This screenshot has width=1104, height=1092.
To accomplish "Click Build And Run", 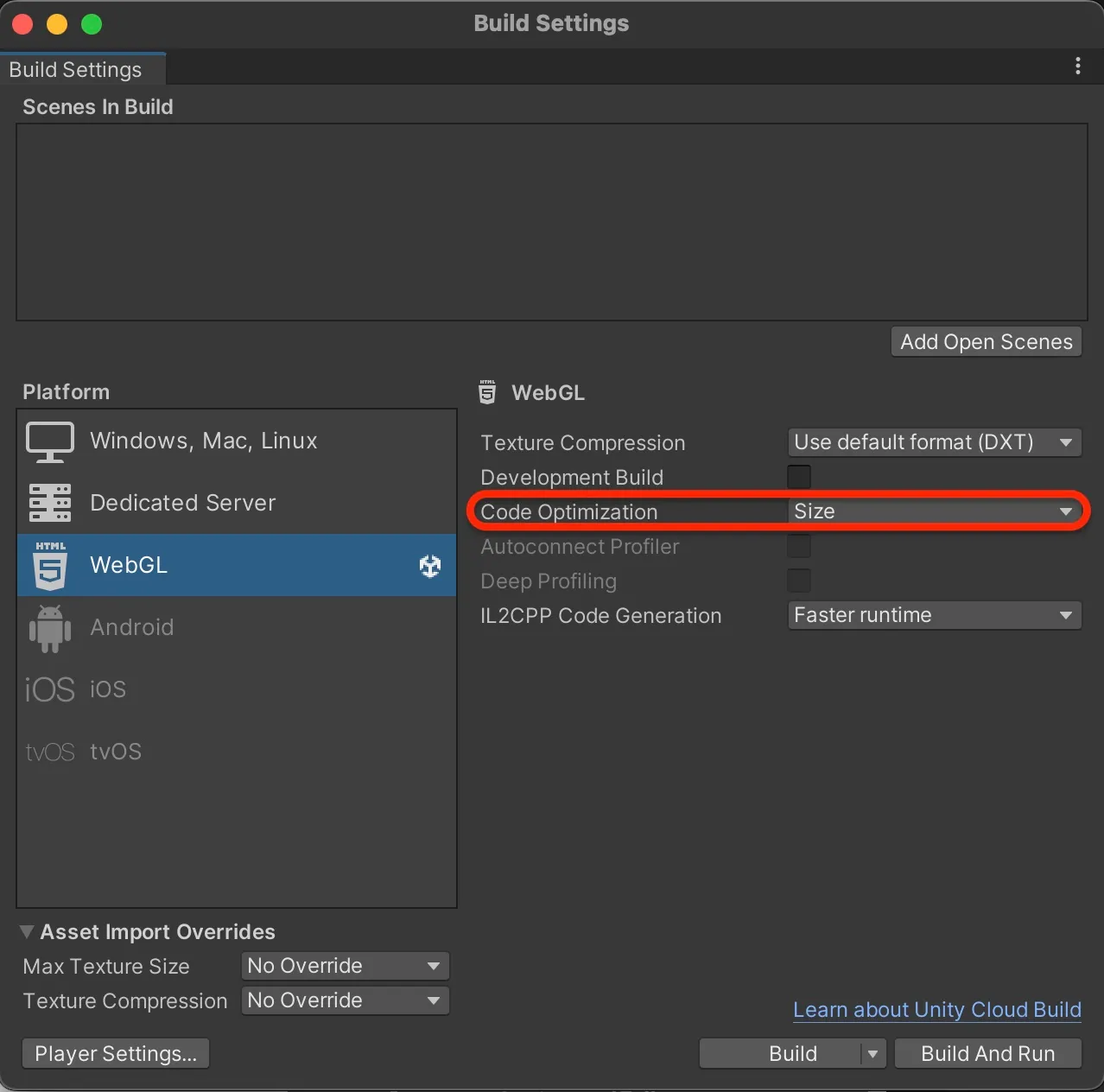I will 988,1054.
